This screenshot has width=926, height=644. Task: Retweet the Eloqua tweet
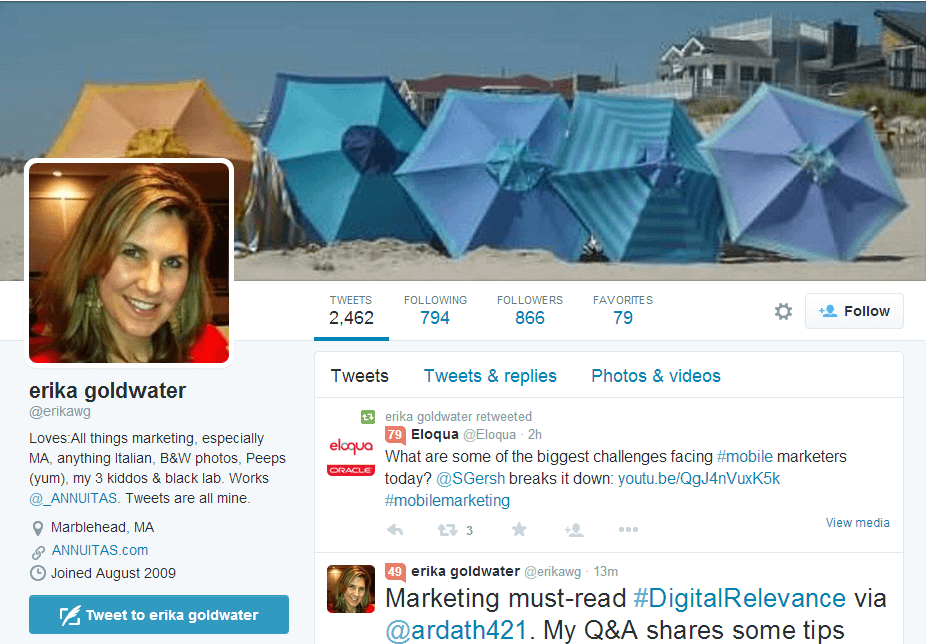[449, 530]
